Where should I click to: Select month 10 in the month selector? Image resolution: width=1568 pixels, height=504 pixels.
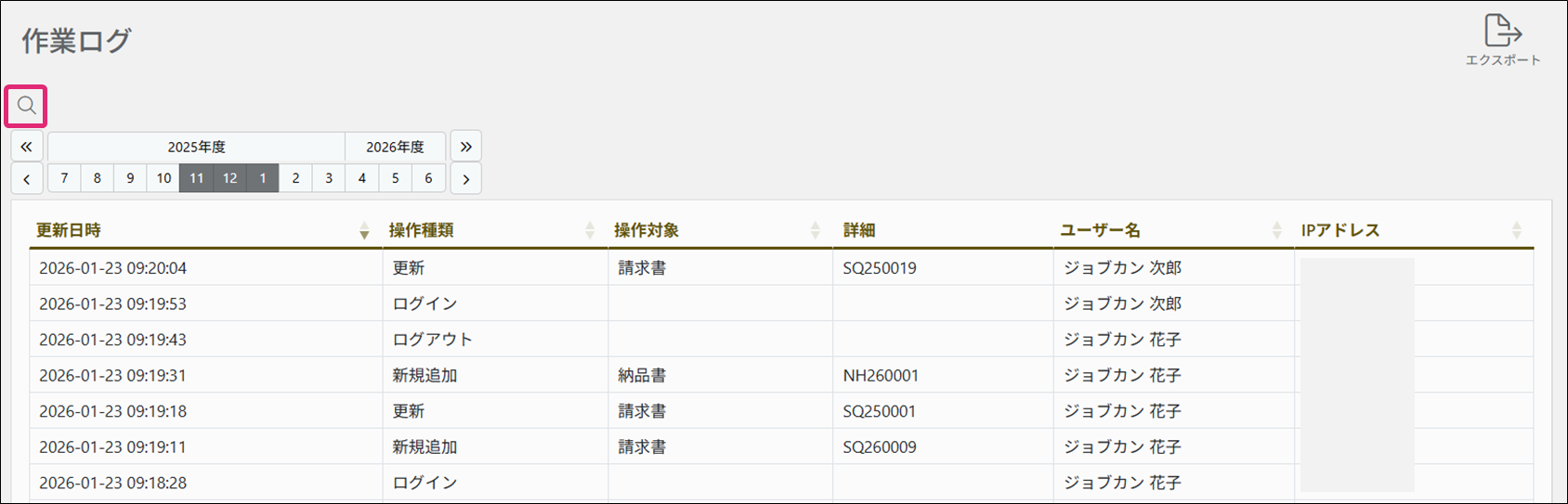click(x=163, y=178)
